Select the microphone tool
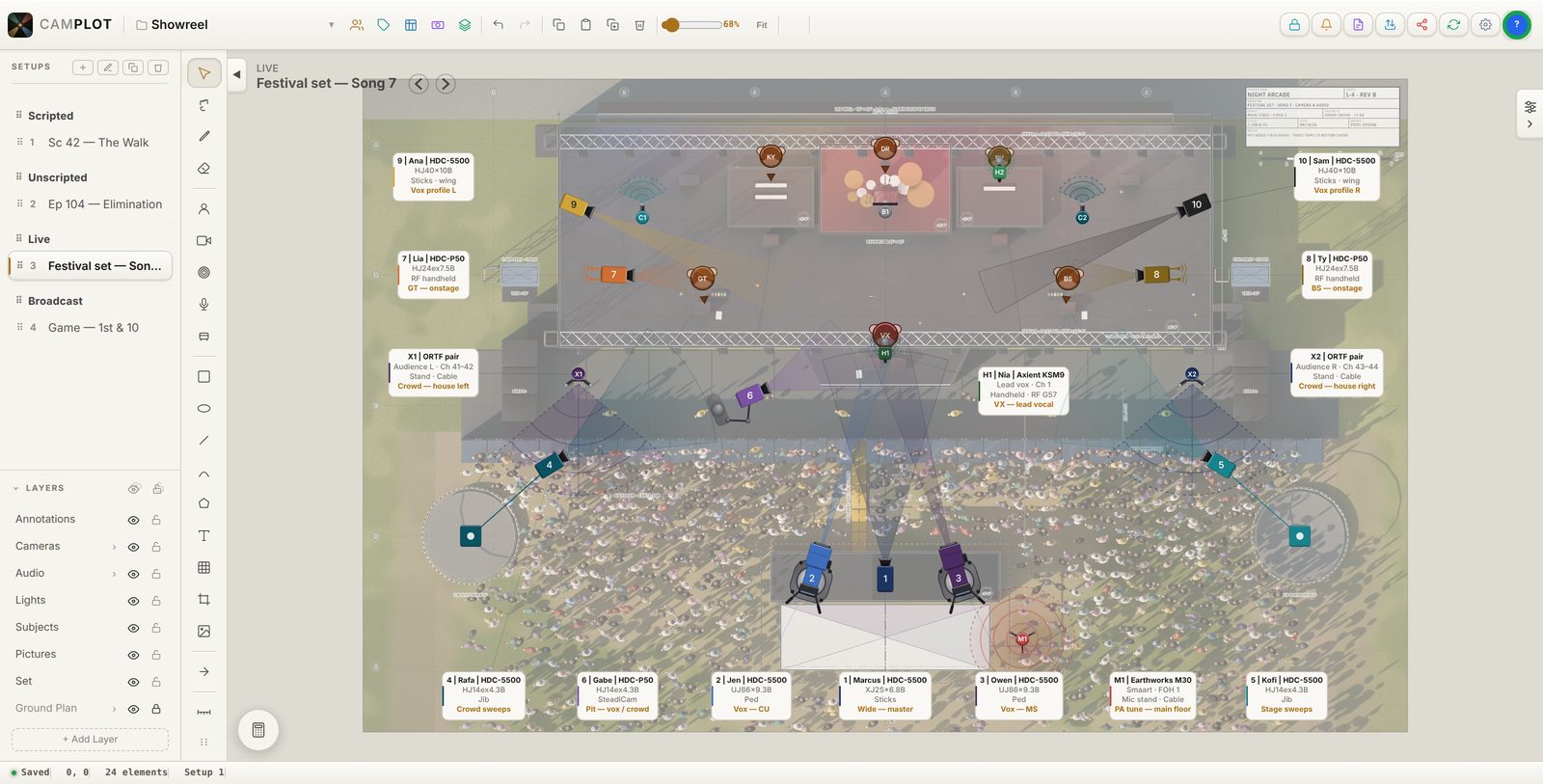The width and height of the screenshot is (1543, 784). (203, 305)
